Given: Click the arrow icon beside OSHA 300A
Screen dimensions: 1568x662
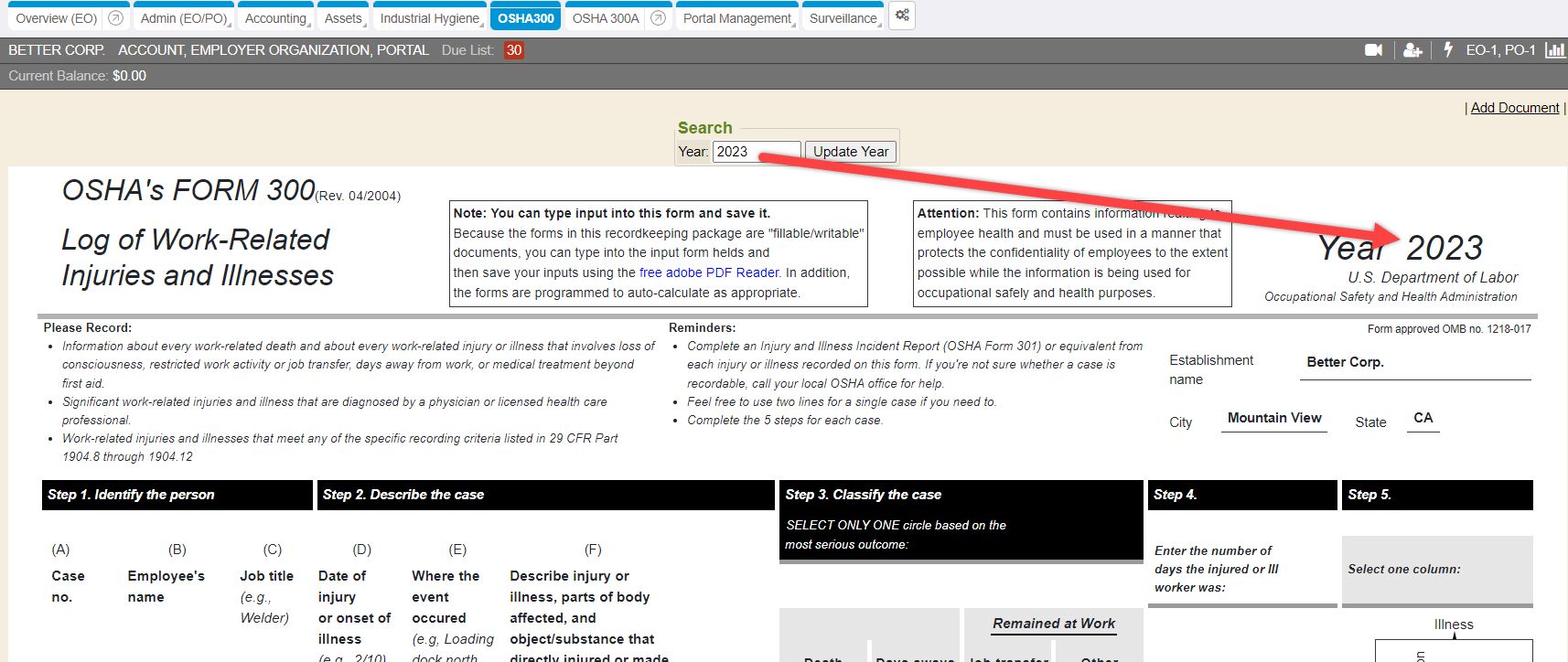Looking at the screenshot, I should (x=658, y=18).
